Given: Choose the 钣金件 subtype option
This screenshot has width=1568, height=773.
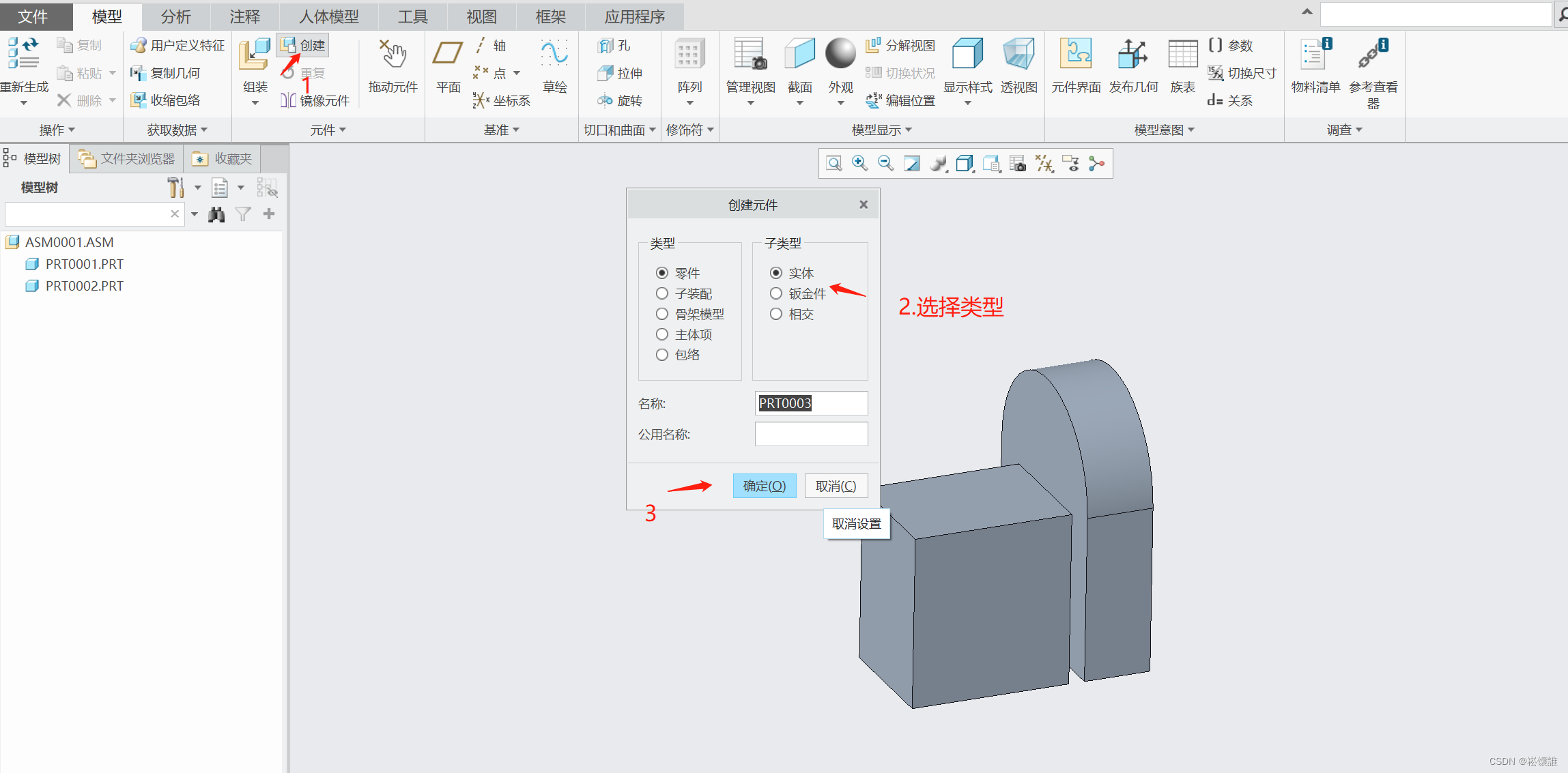Looking at the screenshot, I should (x=776, y=293).
